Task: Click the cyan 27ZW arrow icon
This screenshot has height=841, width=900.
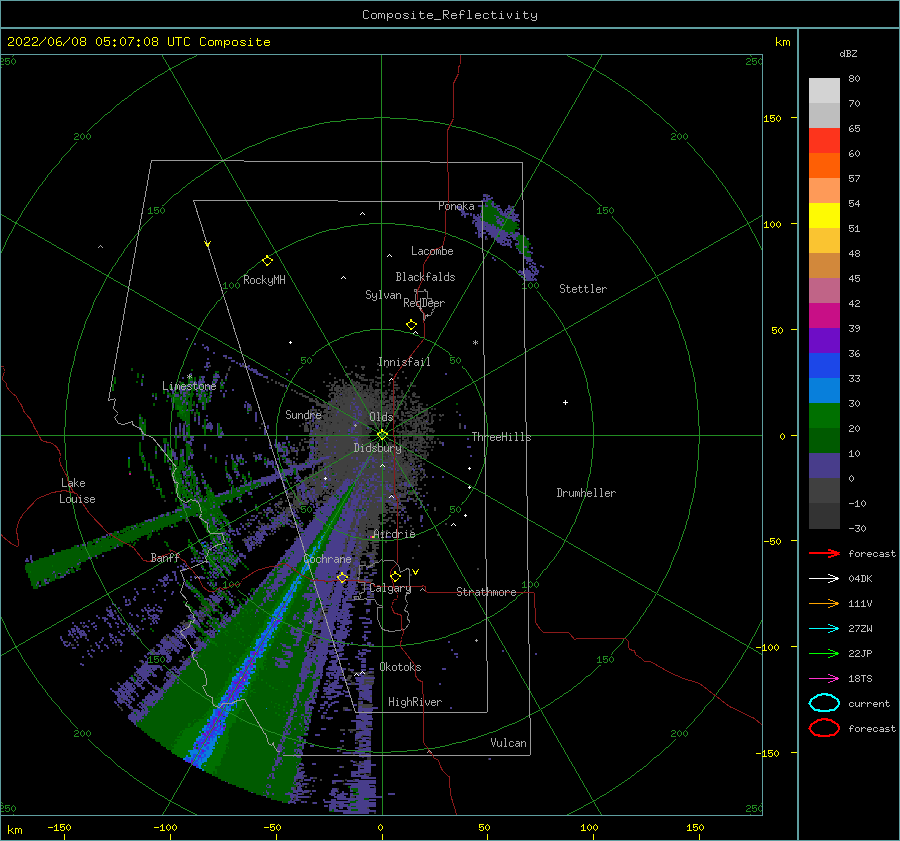Action: click(x=824, y=629)
